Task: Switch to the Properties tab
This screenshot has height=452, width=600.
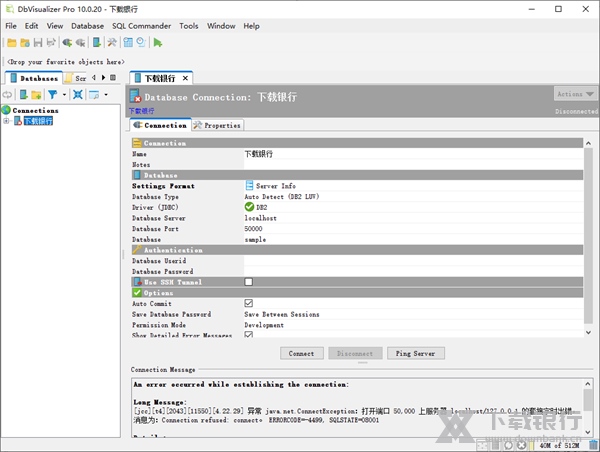Action: 217,125
